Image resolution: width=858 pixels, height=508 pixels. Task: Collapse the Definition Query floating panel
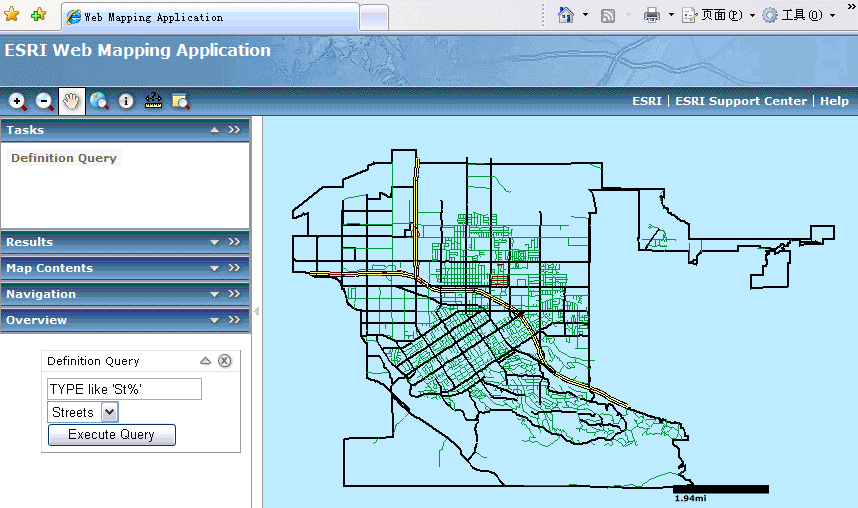tap(206, 361)
